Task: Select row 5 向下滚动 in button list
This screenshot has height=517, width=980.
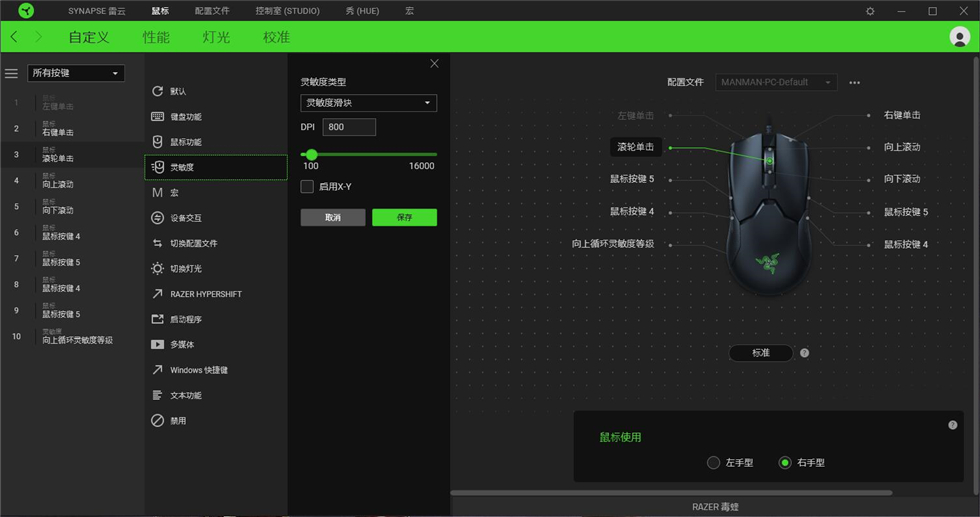Action: pos(72,206)
